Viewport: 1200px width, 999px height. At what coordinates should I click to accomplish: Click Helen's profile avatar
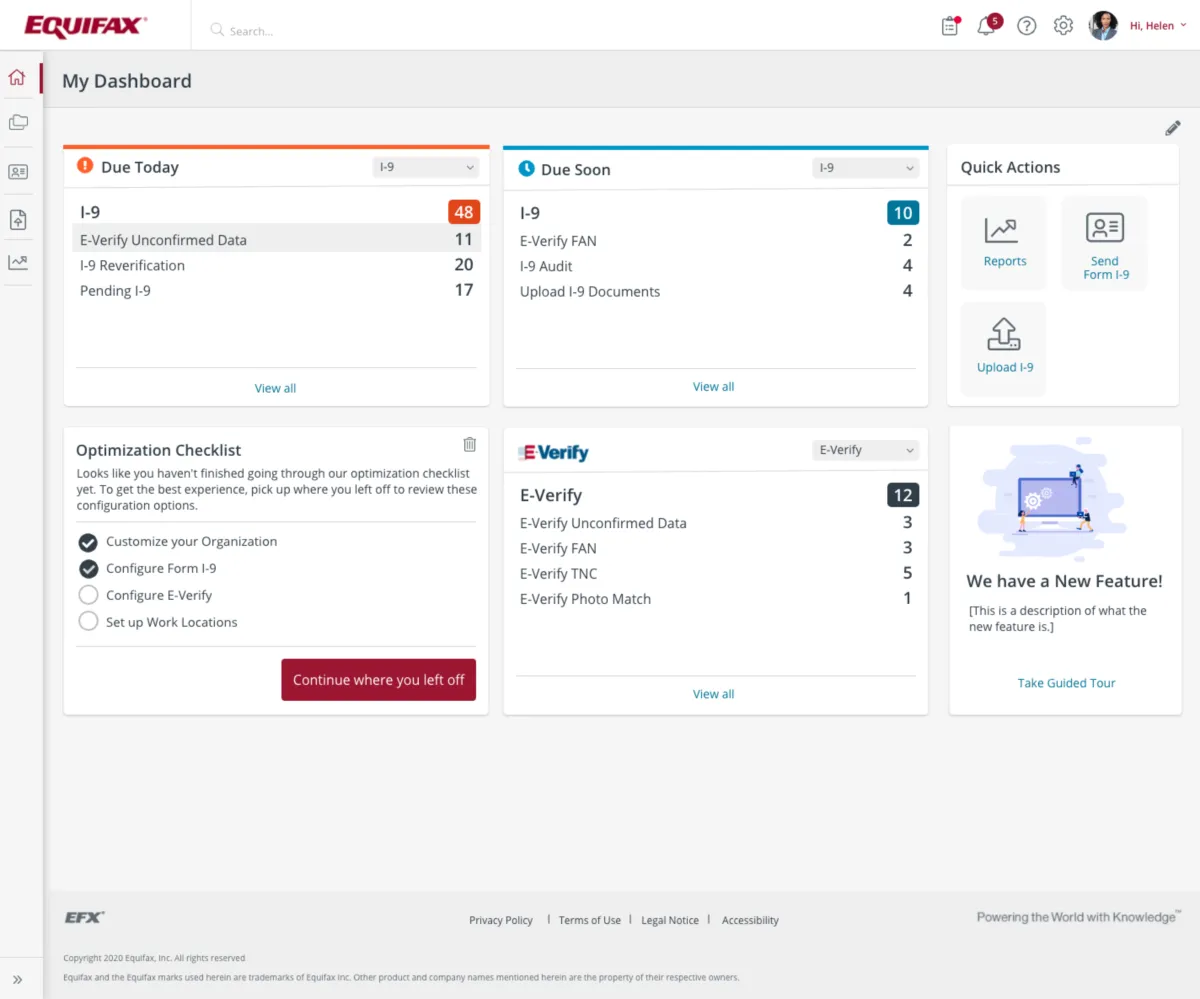tap(1103, 26)
